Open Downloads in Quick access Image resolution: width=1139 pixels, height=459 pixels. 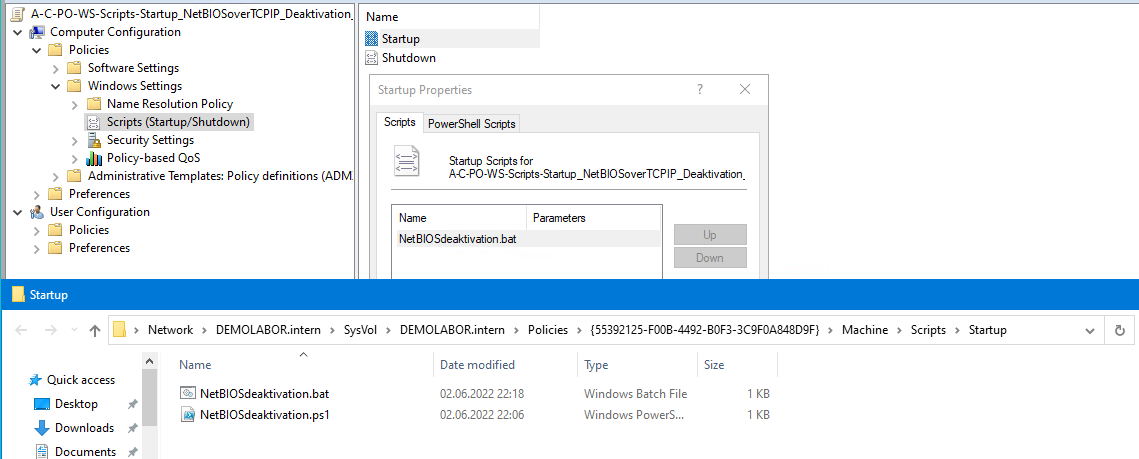[x=84, y=428]
